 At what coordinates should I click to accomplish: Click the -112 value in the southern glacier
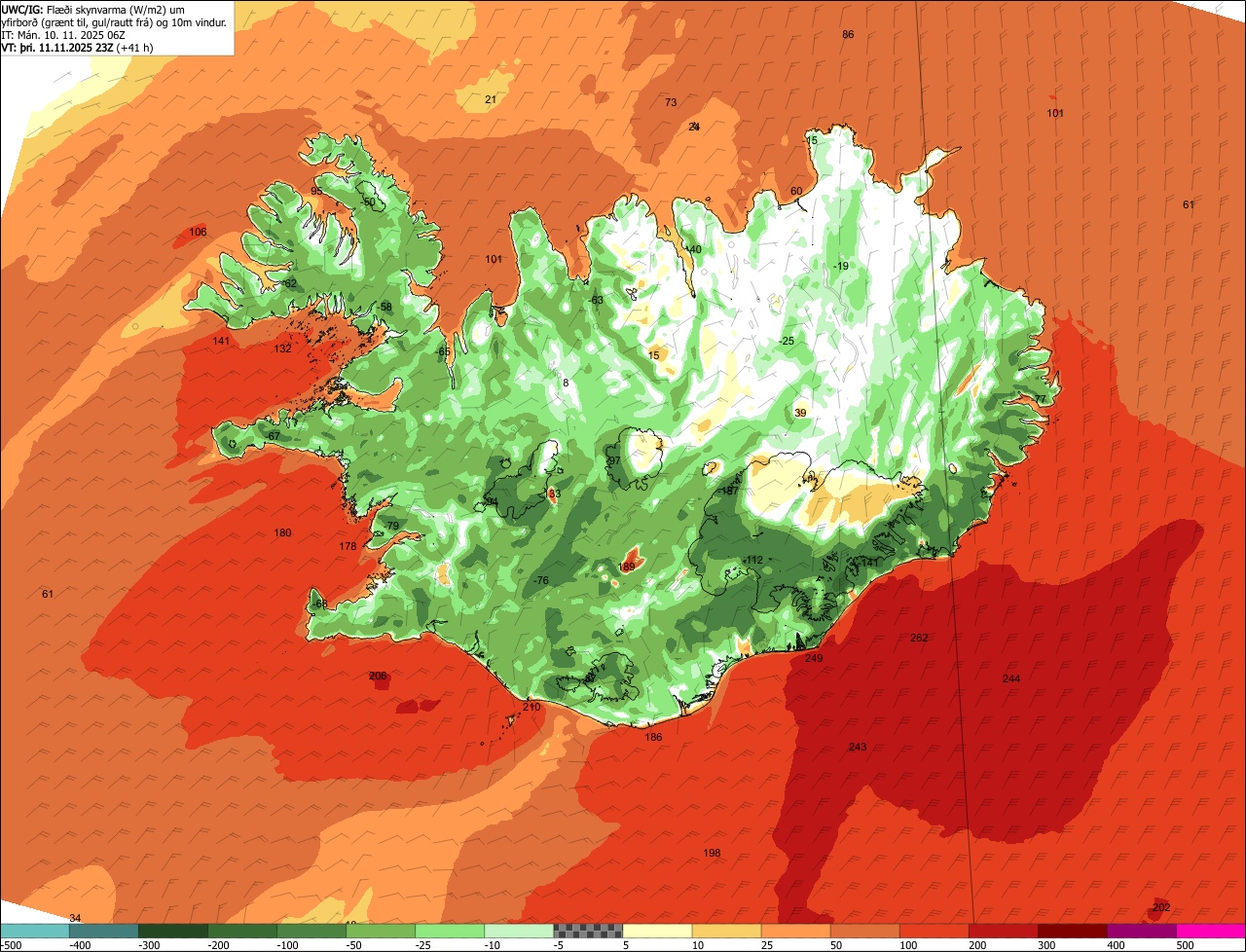(x=753, y=560)
